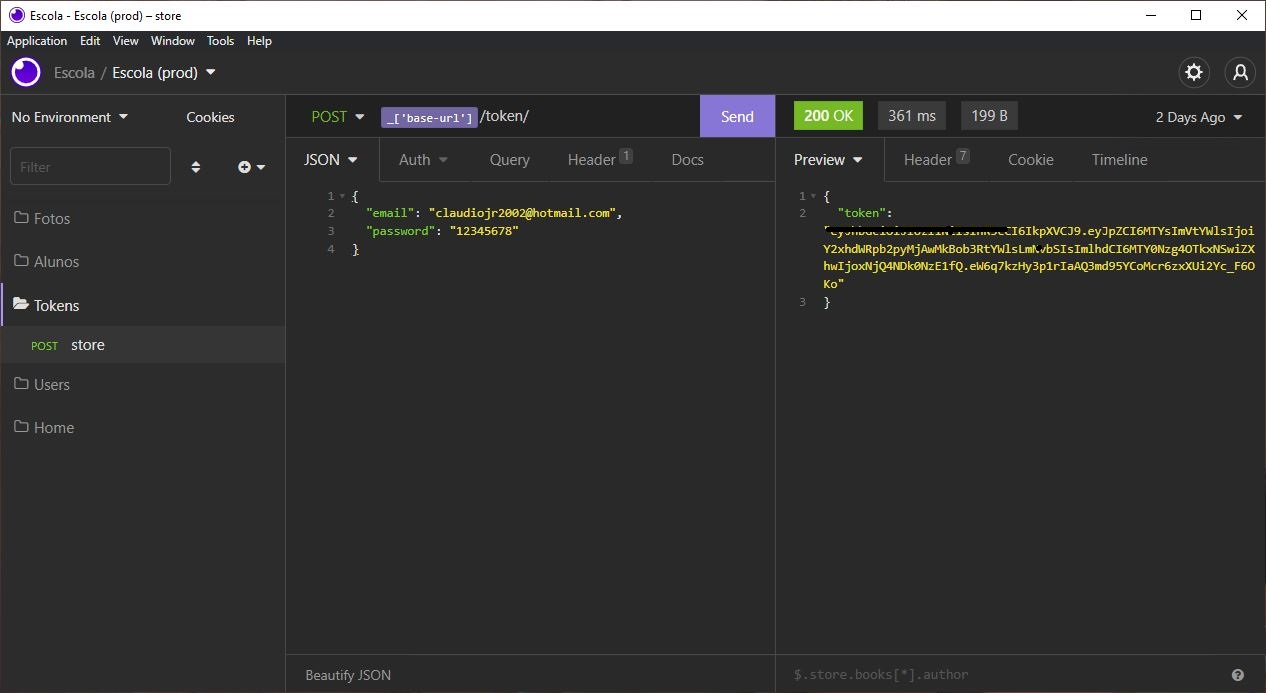Open the 2 Days Ago history dropdown
The width and height of the screenshot is (1266, 693).
point(1199,117)
